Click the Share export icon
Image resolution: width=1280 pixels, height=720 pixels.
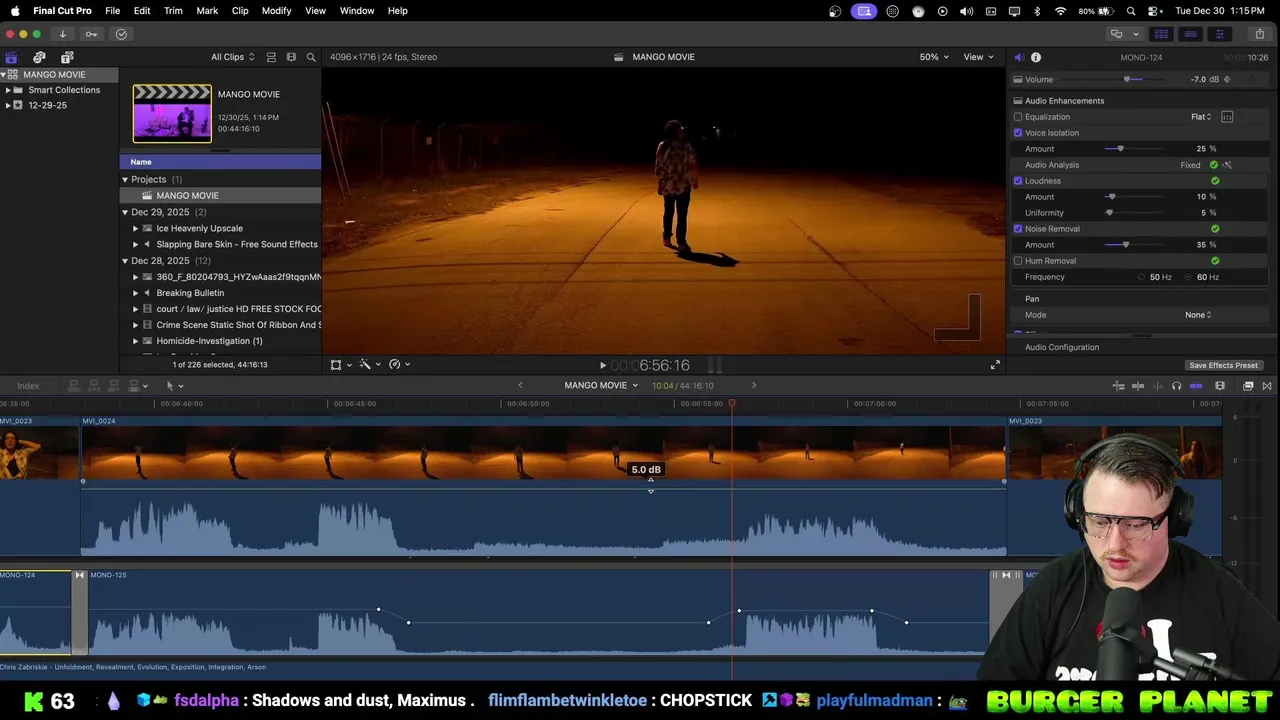pos(1259,34)
